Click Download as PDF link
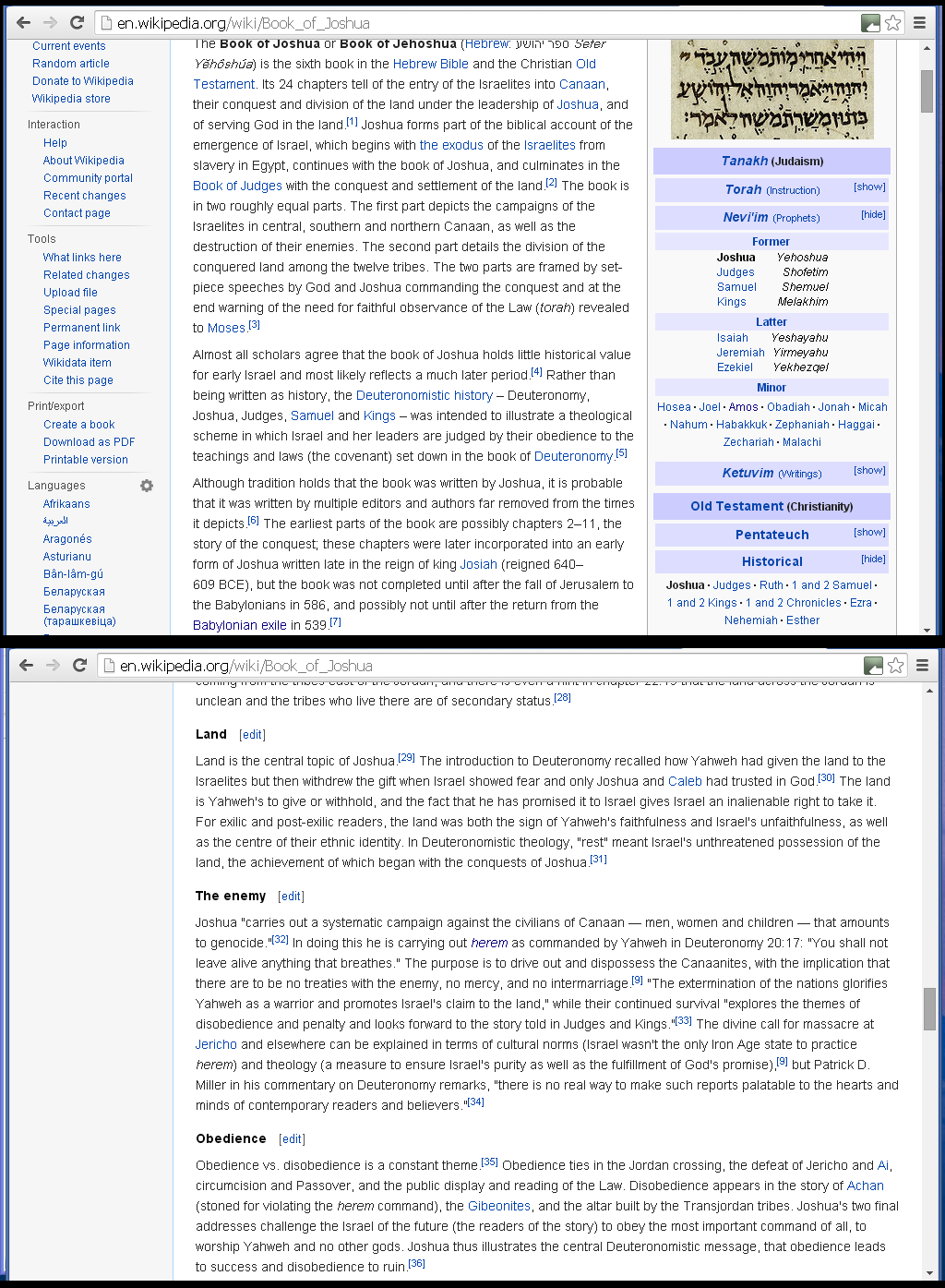Viewport: 945px width, 1288px height. point(90,442)
